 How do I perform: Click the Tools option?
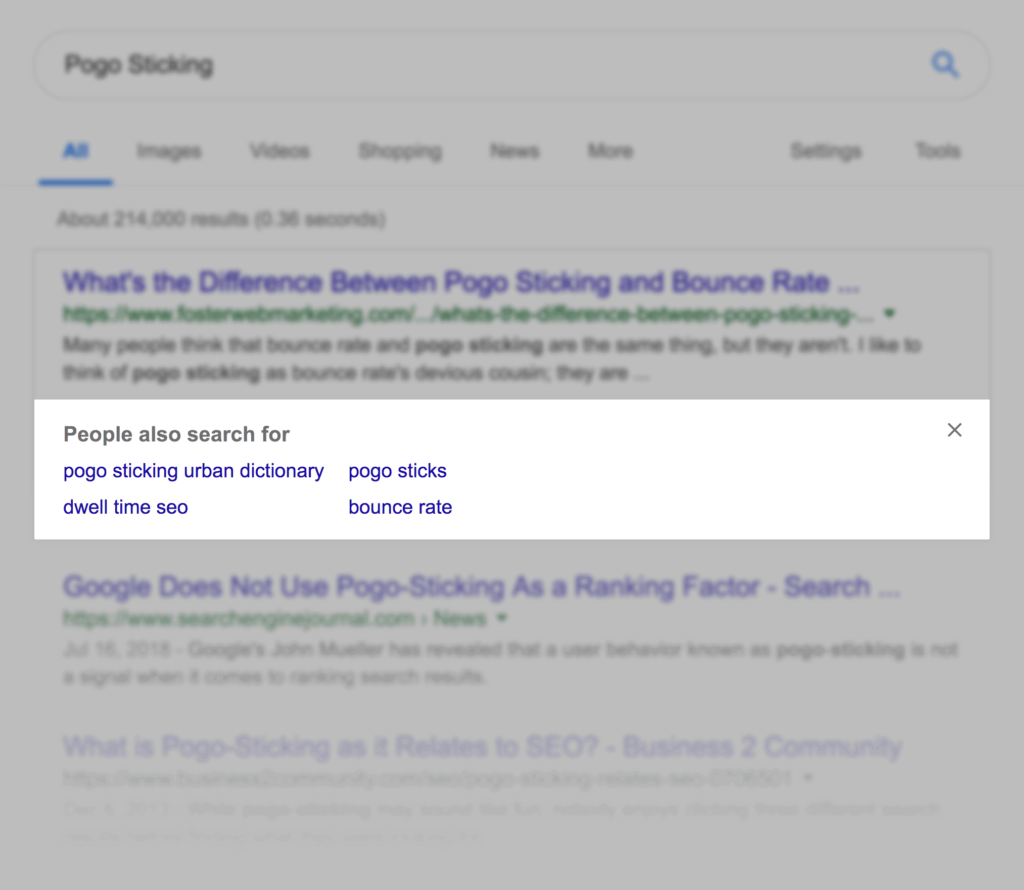(x=937, y=151)
